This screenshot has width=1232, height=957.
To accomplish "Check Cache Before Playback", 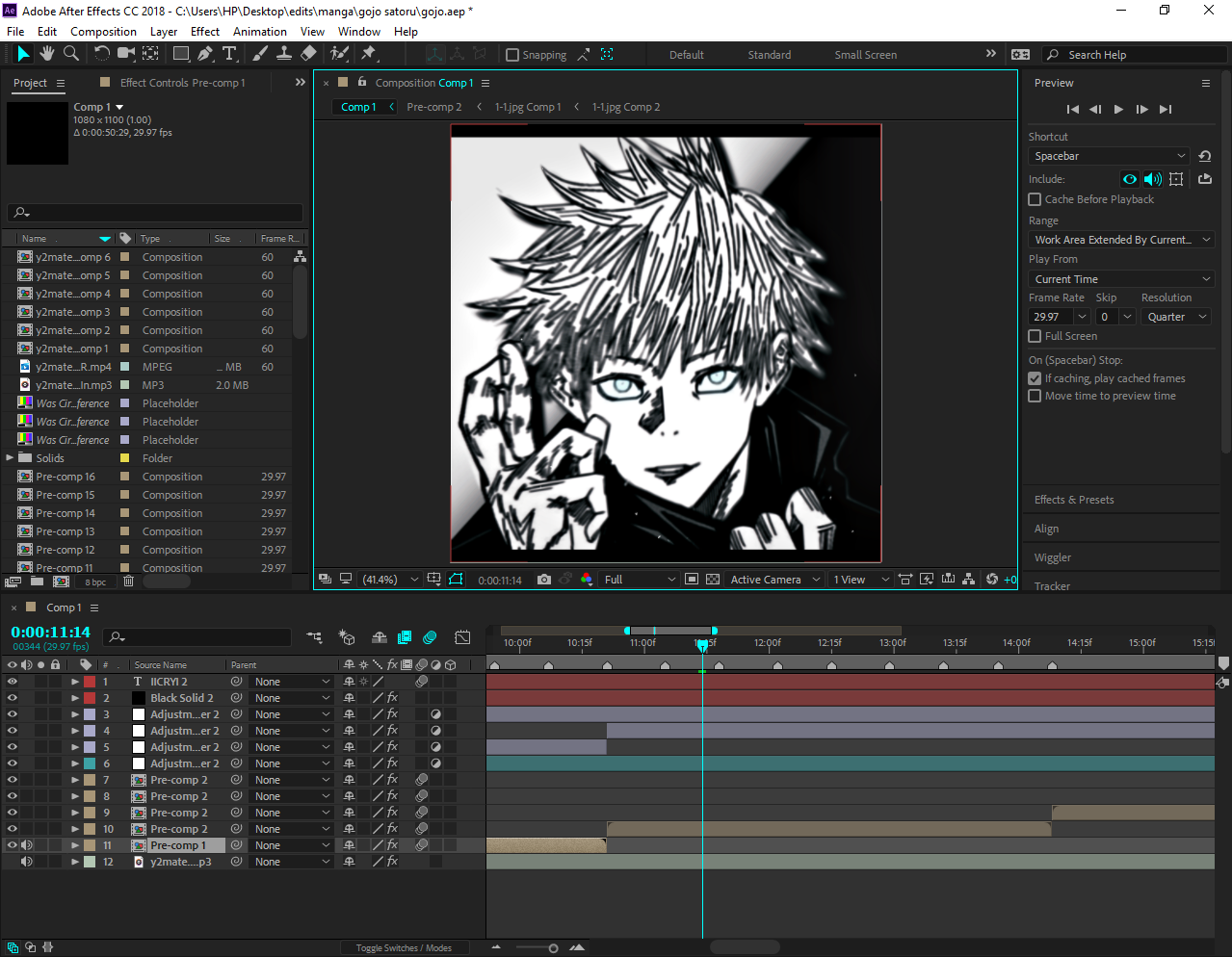I will tap(1035, 199).
